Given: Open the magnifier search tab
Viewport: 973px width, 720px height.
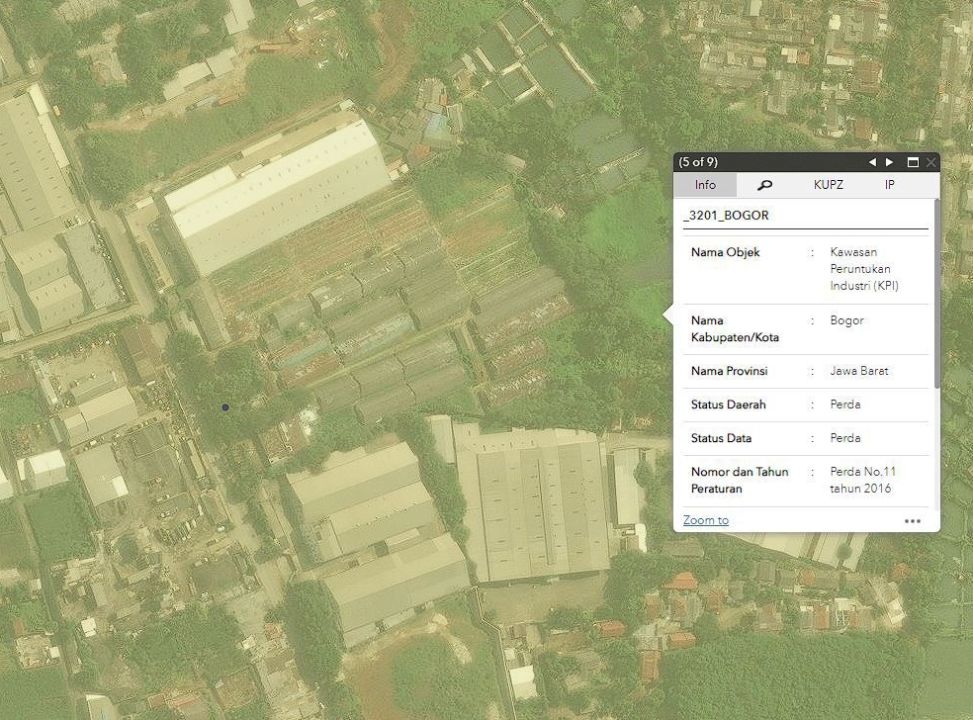Looking at the screenshot, I should click(x=765, y=185).
